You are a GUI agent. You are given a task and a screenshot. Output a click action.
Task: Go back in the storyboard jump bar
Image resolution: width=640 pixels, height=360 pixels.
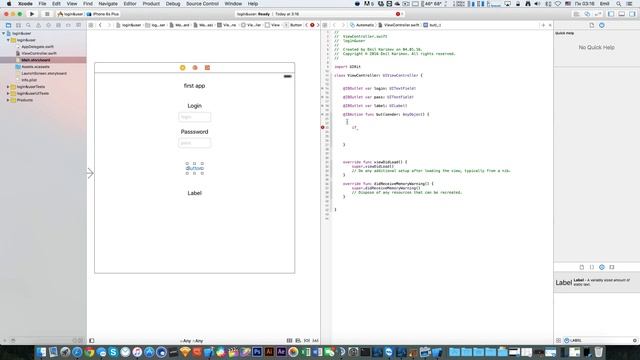pos(100,25)
